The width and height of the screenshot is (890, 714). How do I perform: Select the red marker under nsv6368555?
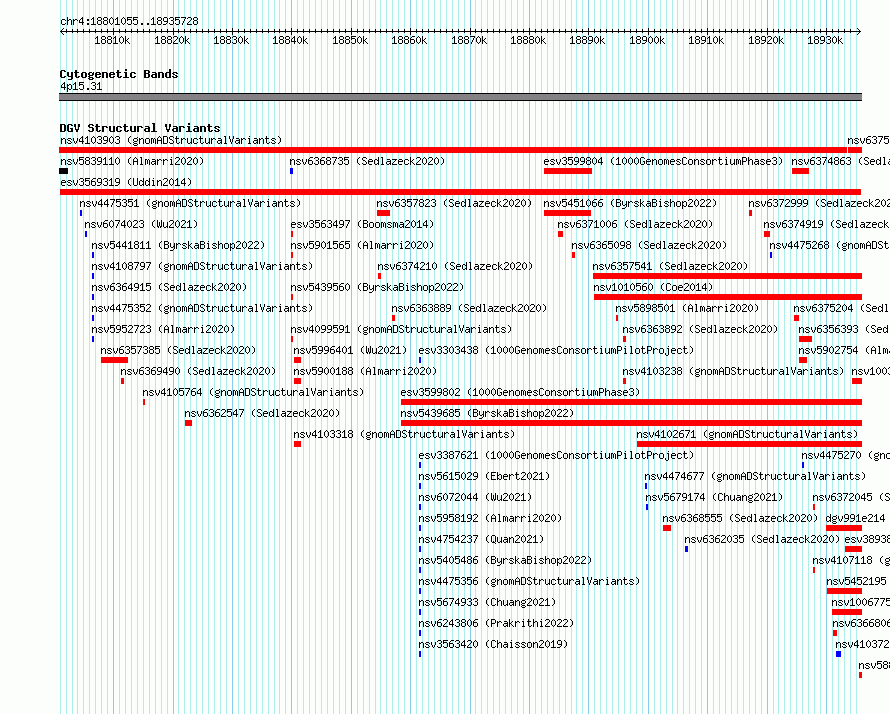667,528
